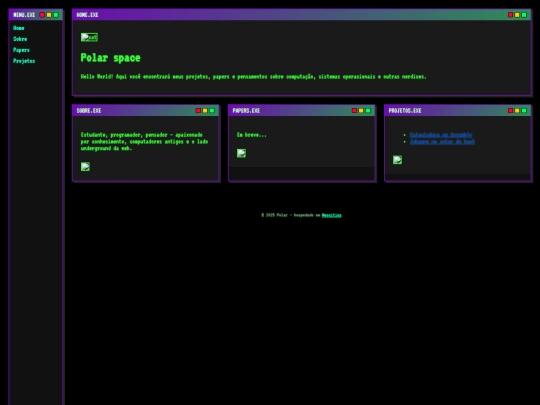Click the green button of MENU.EXE

56,15
